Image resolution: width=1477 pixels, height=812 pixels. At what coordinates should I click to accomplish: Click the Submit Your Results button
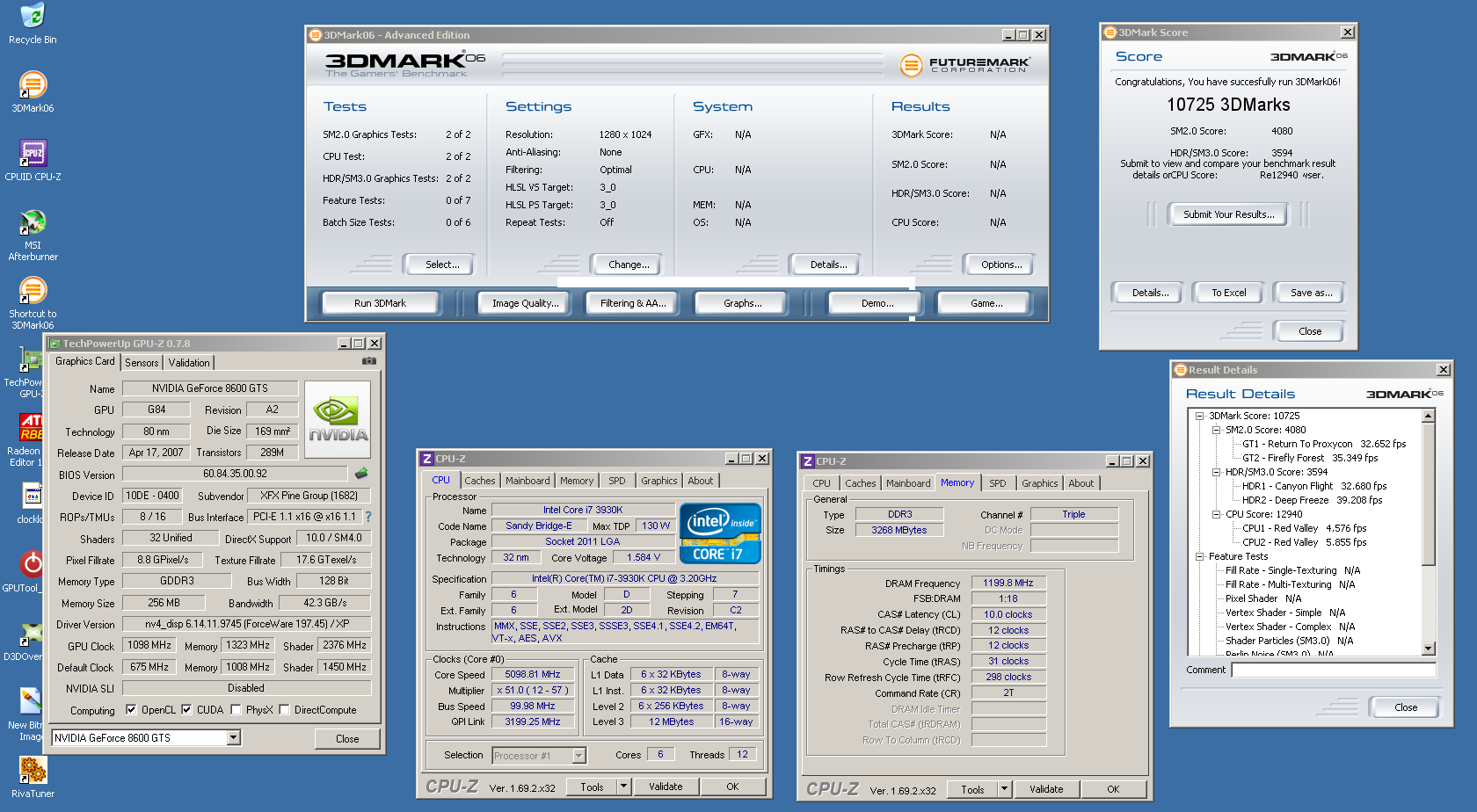pos(1228,214)
